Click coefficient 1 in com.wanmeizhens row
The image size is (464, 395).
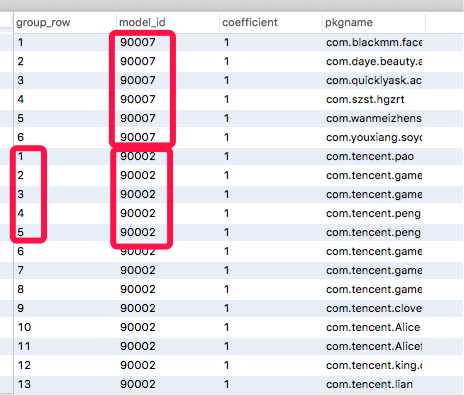click(x=227, y=118)
